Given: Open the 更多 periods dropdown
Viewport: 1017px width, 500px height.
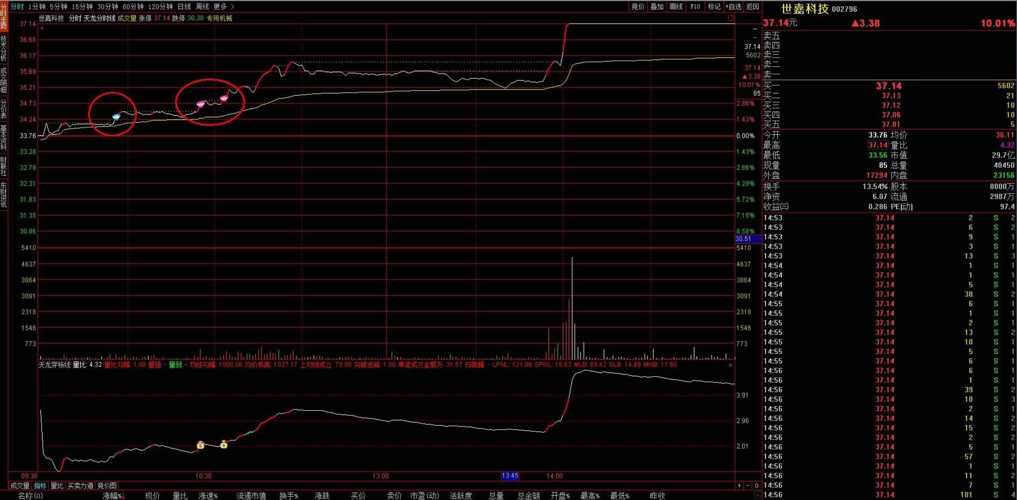Looking at the screenshot, I should (x=222, y=6).
